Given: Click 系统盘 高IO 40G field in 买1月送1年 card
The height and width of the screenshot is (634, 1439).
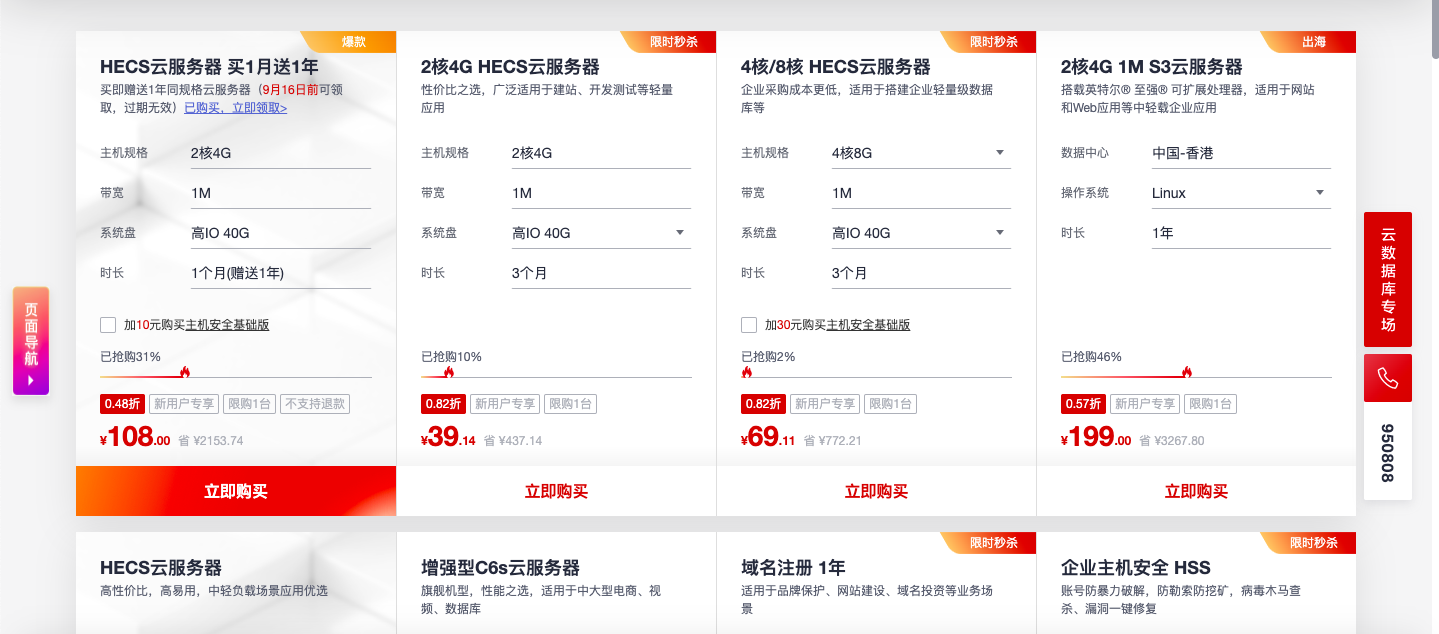Looking at the screenshot, I should 281,233.
